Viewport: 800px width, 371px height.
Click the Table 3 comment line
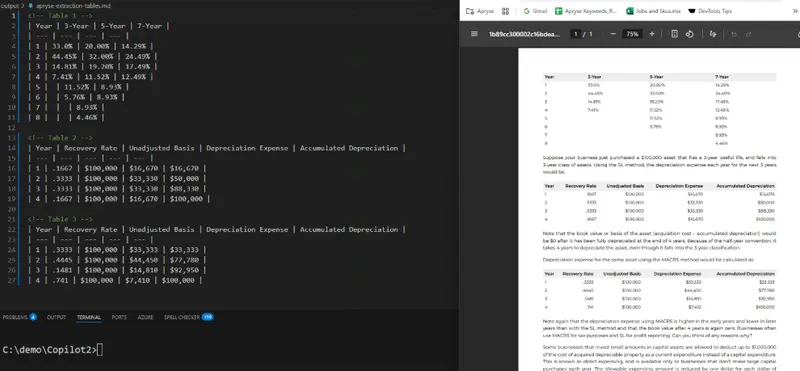(60, 219)
